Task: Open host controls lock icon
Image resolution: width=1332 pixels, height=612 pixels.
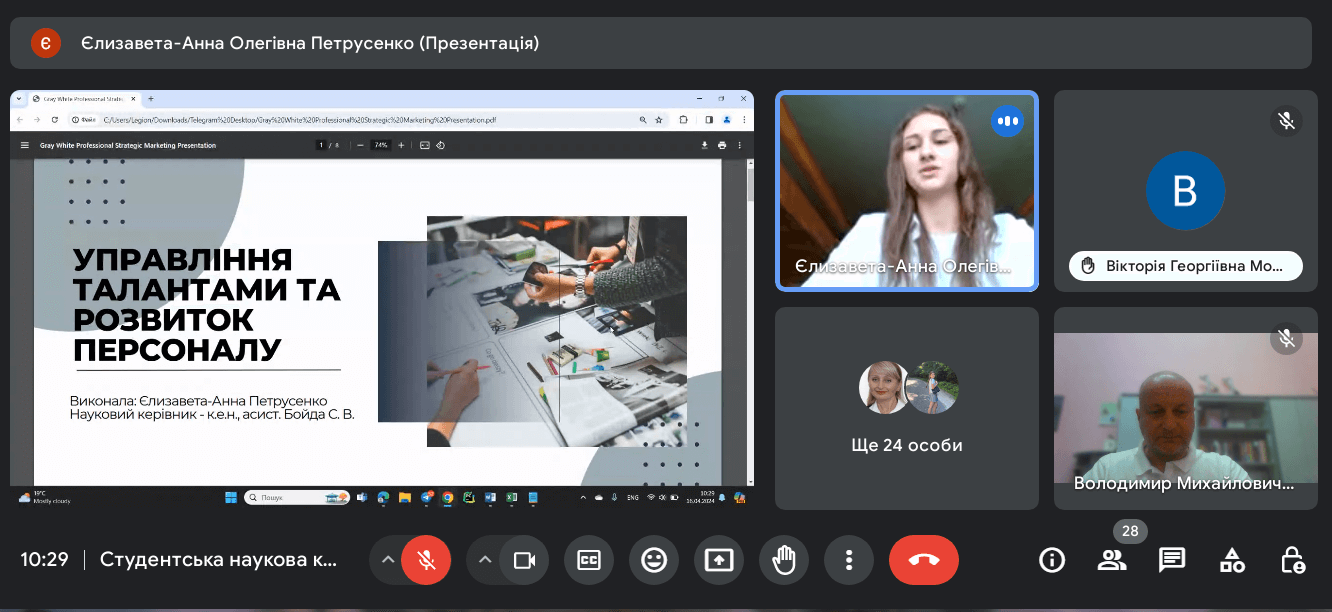Action: pos(1293,560)
